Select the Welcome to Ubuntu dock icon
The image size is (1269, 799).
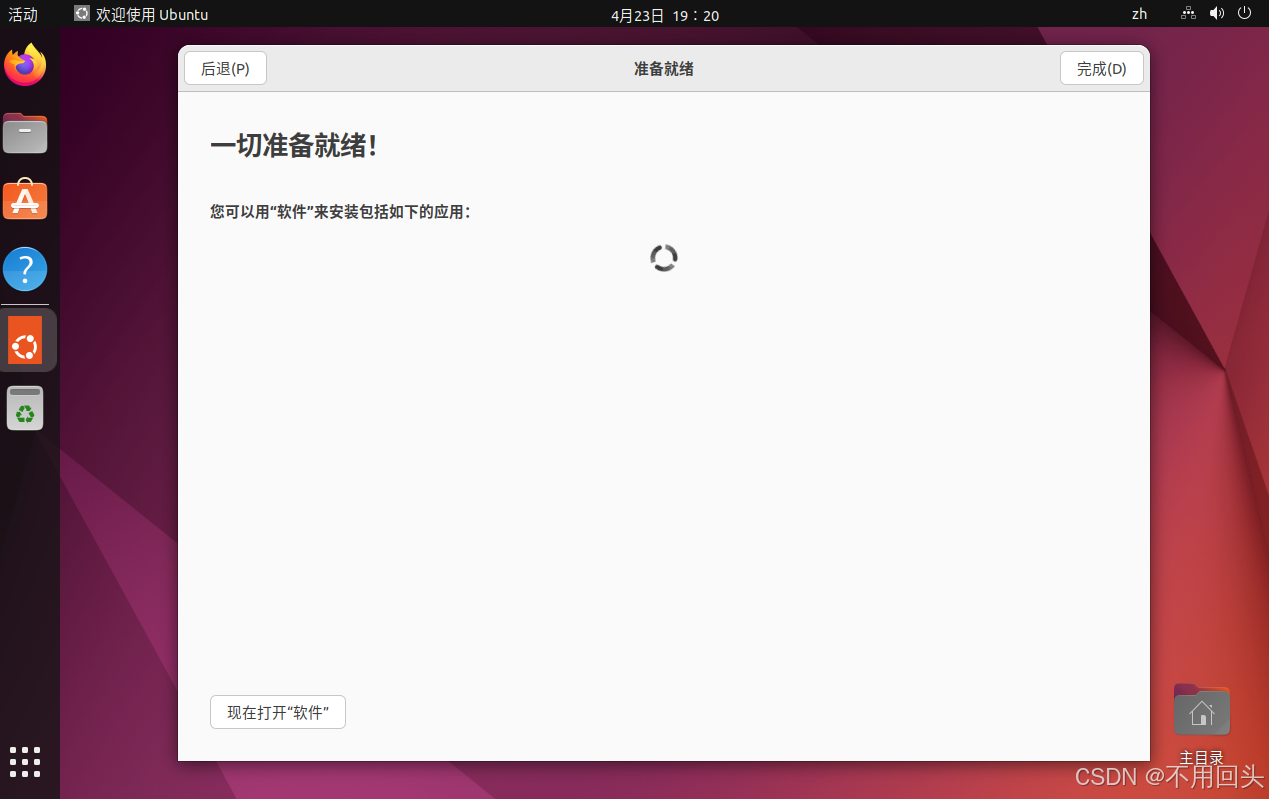[x=26, y=340]
